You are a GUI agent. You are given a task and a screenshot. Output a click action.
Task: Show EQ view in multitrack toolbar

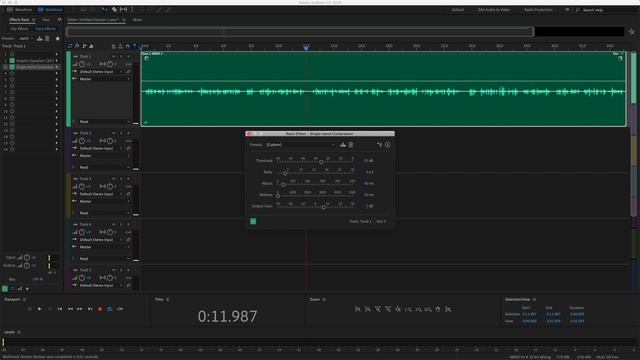[91, 46]
